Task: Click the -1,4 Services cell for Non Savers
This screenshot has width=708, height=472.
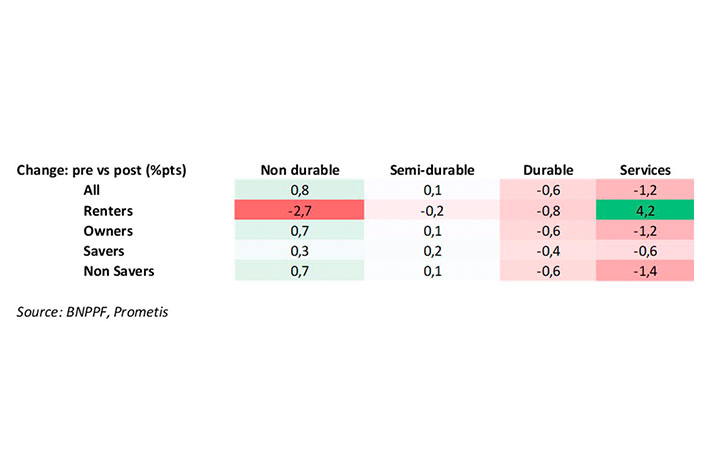Action: click(644, 271)
